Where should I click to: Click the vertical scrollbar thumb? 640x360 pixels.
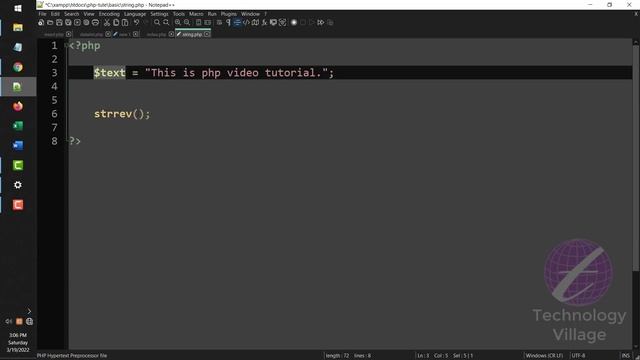coord(636,157)
